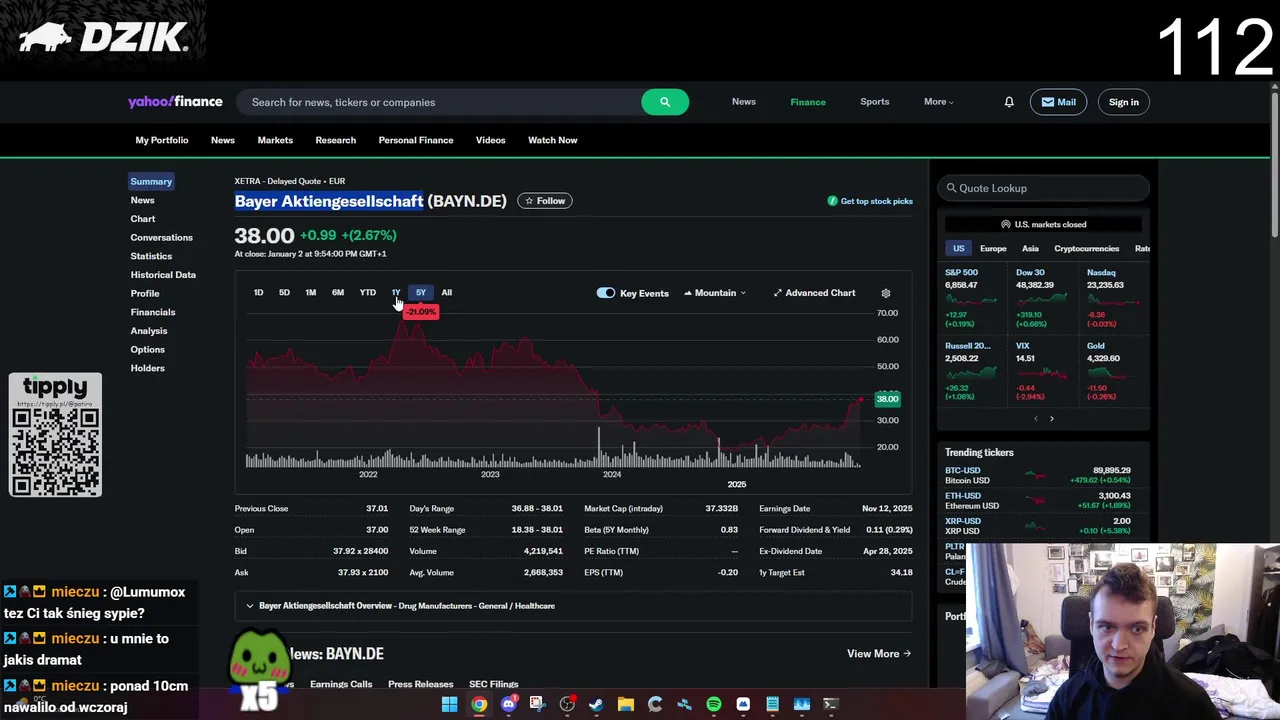Image resolution: width=1280 pixels, height=720 pixels.
Task: Open the Personal Finance menu
Action: pos(416,140)
